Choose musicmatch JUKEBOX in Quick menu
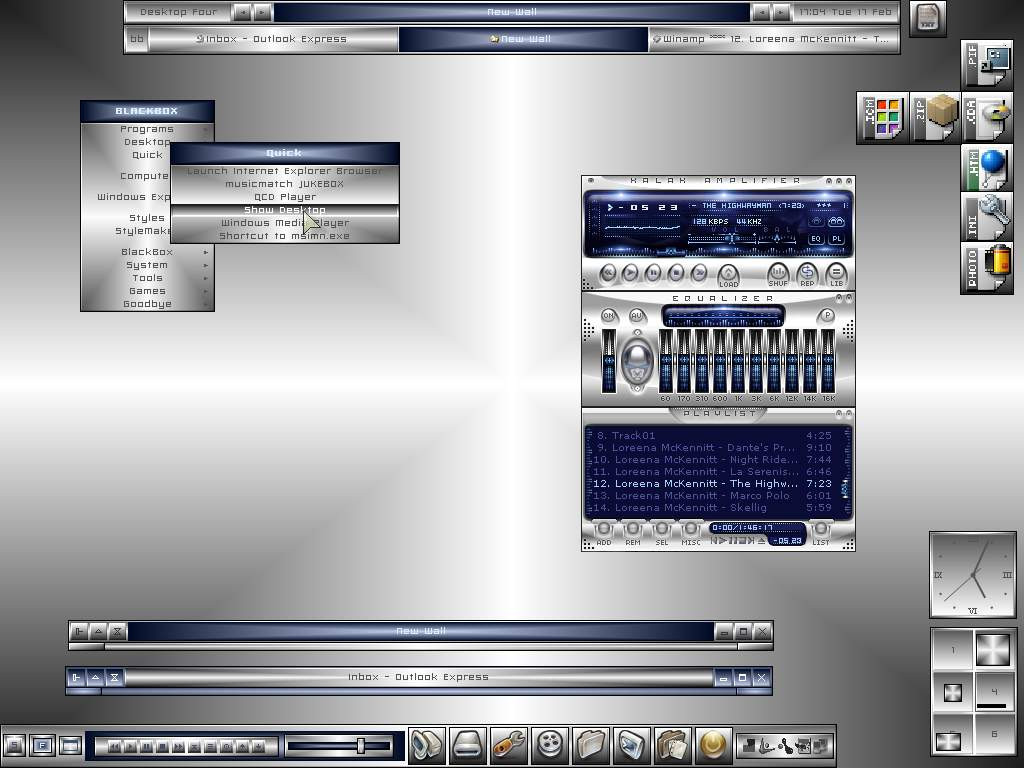 point(285,184)
